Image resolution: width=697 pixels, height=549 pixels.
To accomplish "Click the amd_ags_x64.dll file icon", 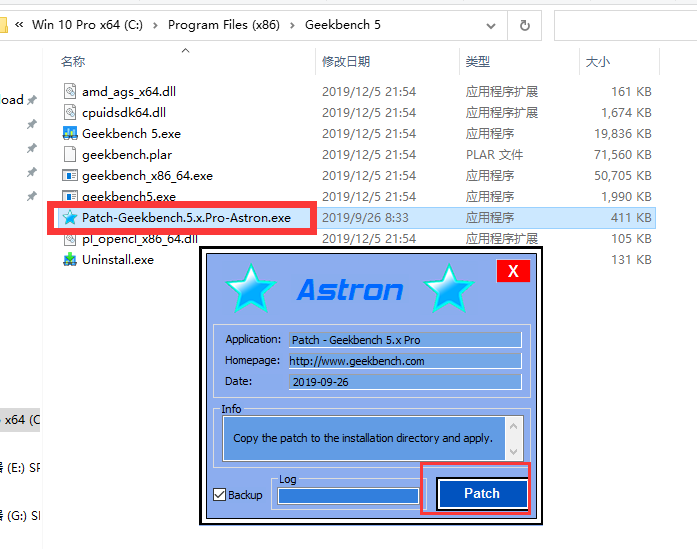I will click(70, 91).
